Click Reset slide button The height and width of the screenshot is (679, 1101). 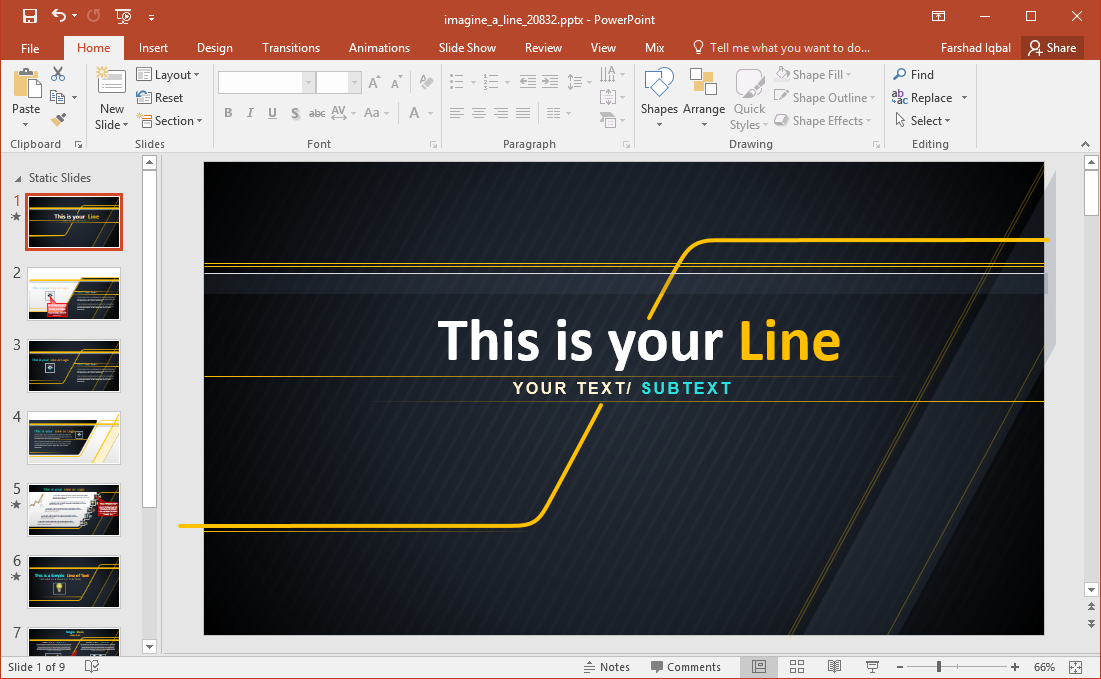(160, 98)
